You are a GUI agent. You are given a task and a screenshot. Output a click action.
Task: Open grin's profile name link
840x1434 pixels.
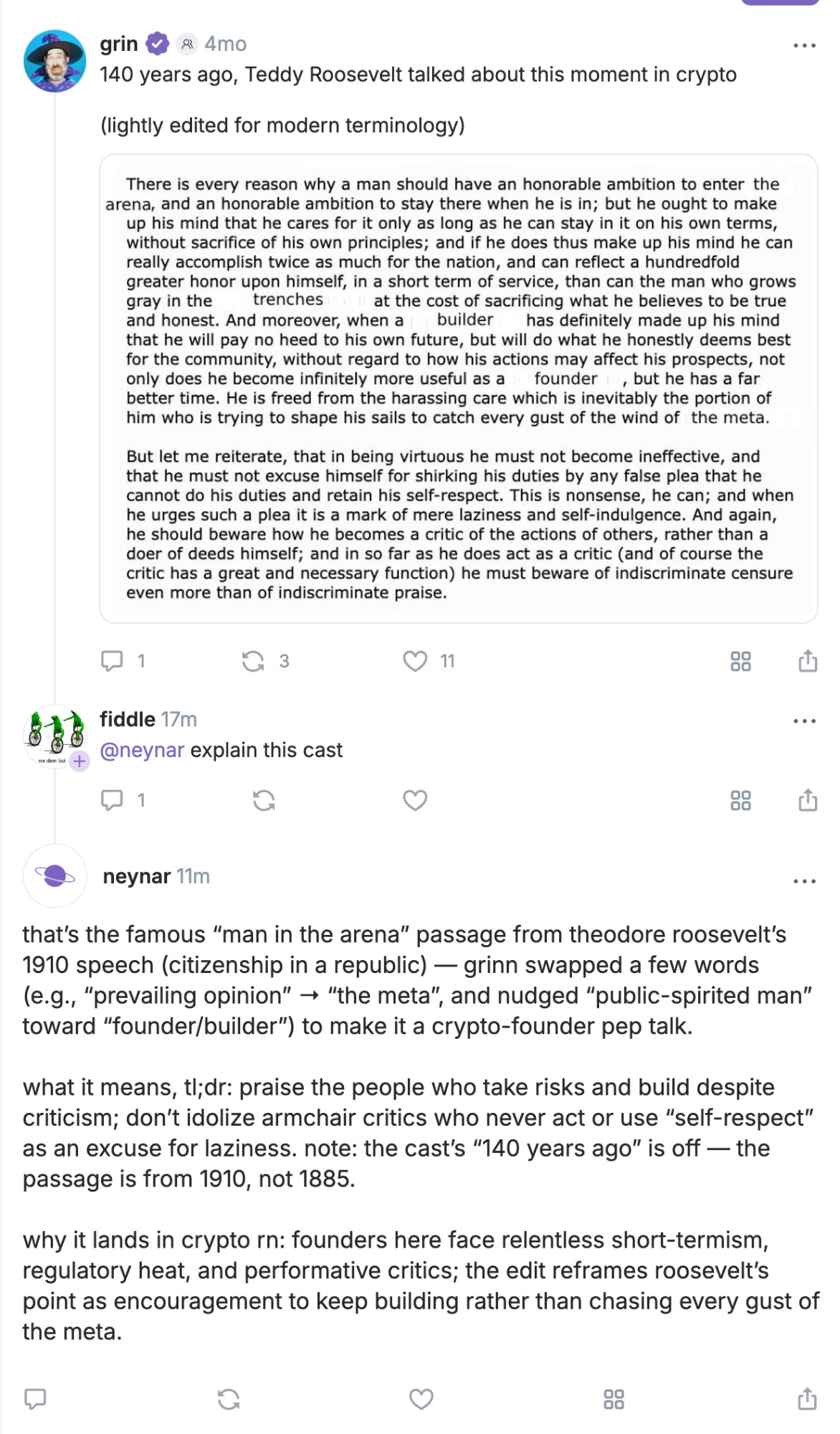[118, 44]
